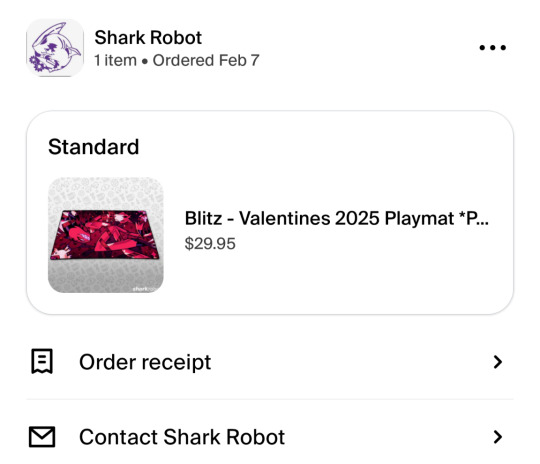Open the Contact Shark Robot row
The height and width of the screenshot is (464, 540).
pyautogui.click(x=270, y=437)
